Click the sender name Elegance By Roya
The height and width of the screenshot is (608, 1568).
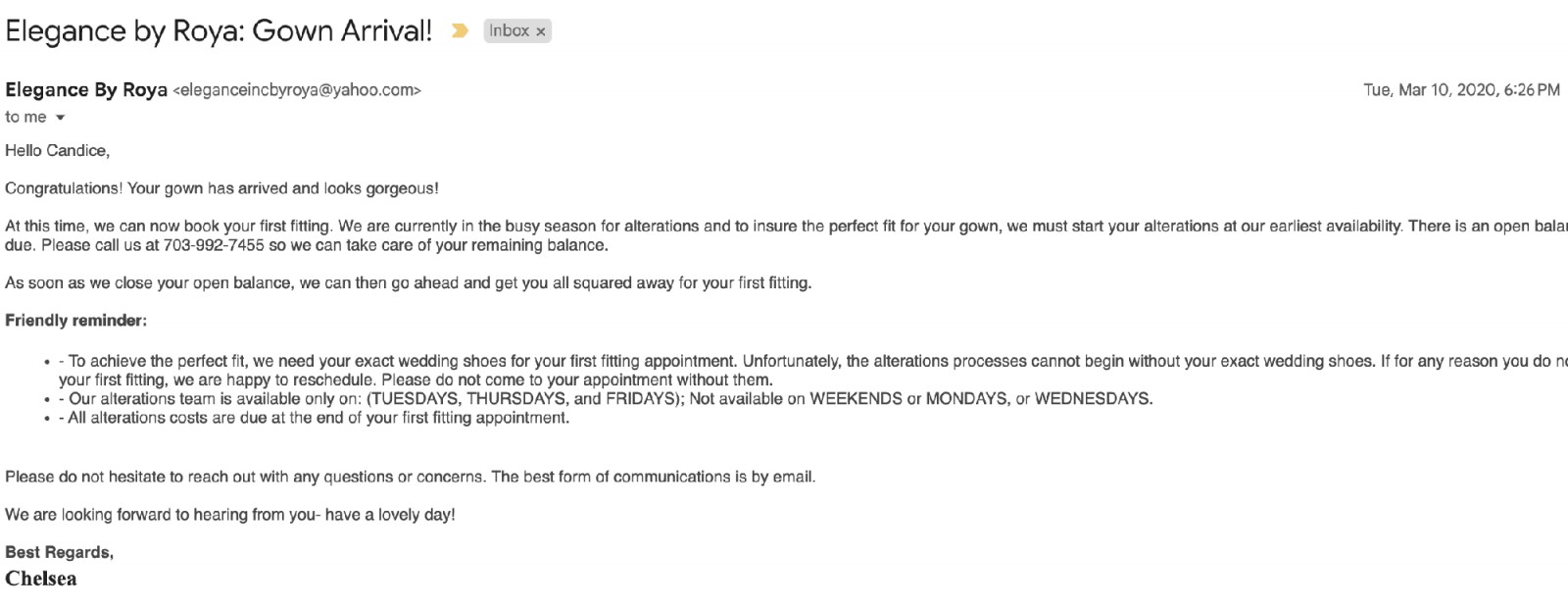click(86, 90)
